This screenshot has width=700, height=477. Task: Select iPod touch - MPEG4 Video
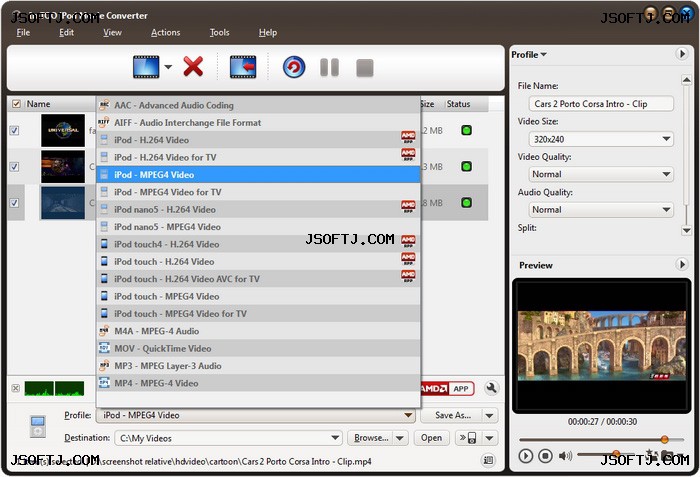258,297
